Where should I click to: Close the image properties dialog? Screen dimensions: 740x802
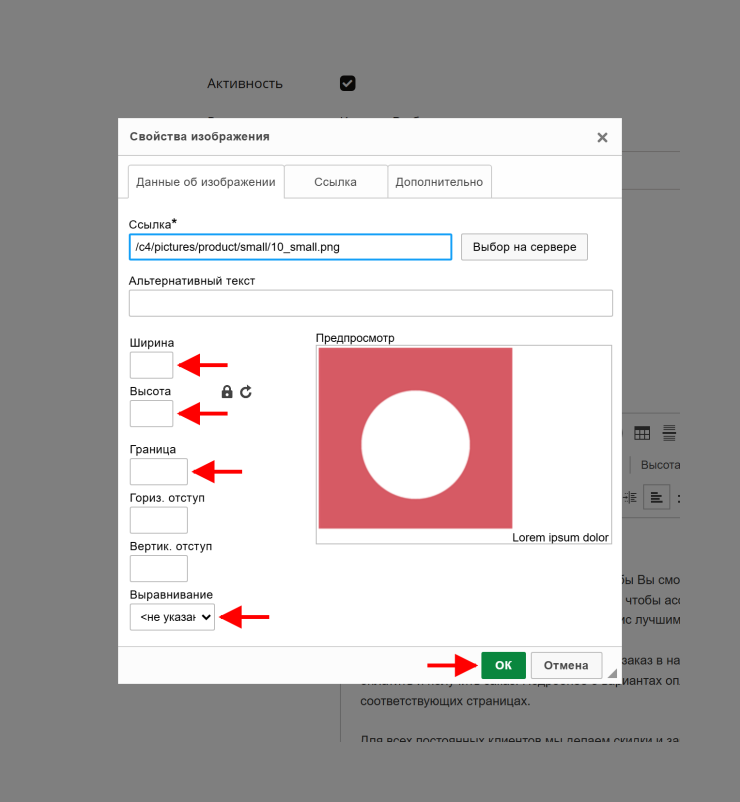point(602,137)
